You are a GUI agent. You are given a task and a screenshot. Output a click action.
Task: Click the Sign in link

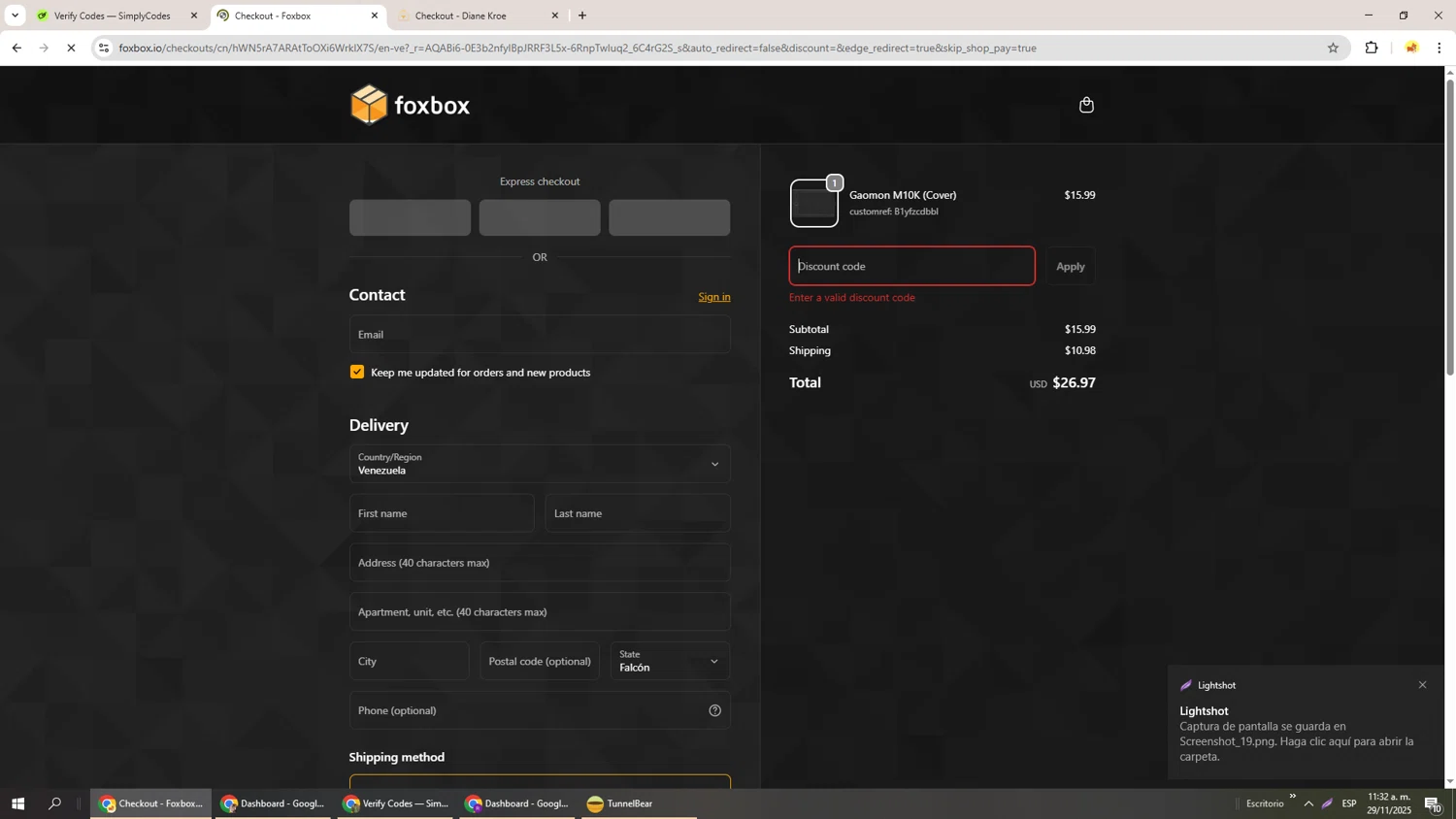(714, 297)
